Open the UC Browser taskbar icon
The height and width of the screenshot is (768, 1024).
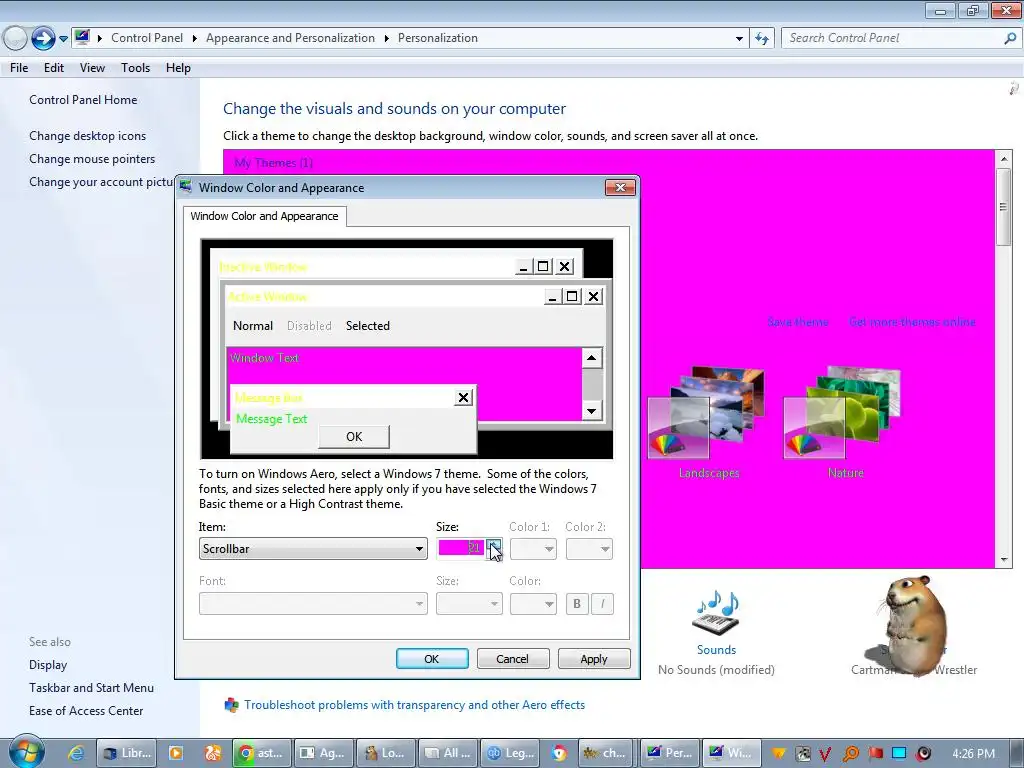click(x=213, y=753)
